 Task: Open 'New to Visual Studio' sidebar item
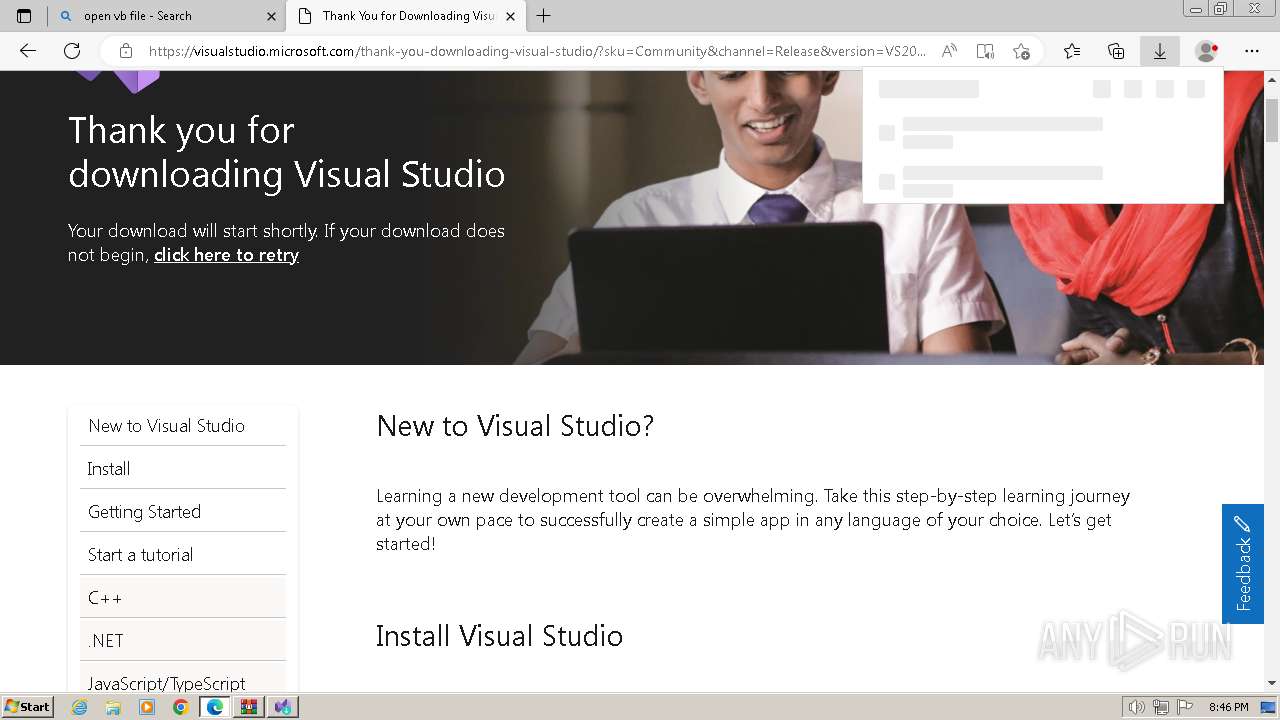coord(183,426)
